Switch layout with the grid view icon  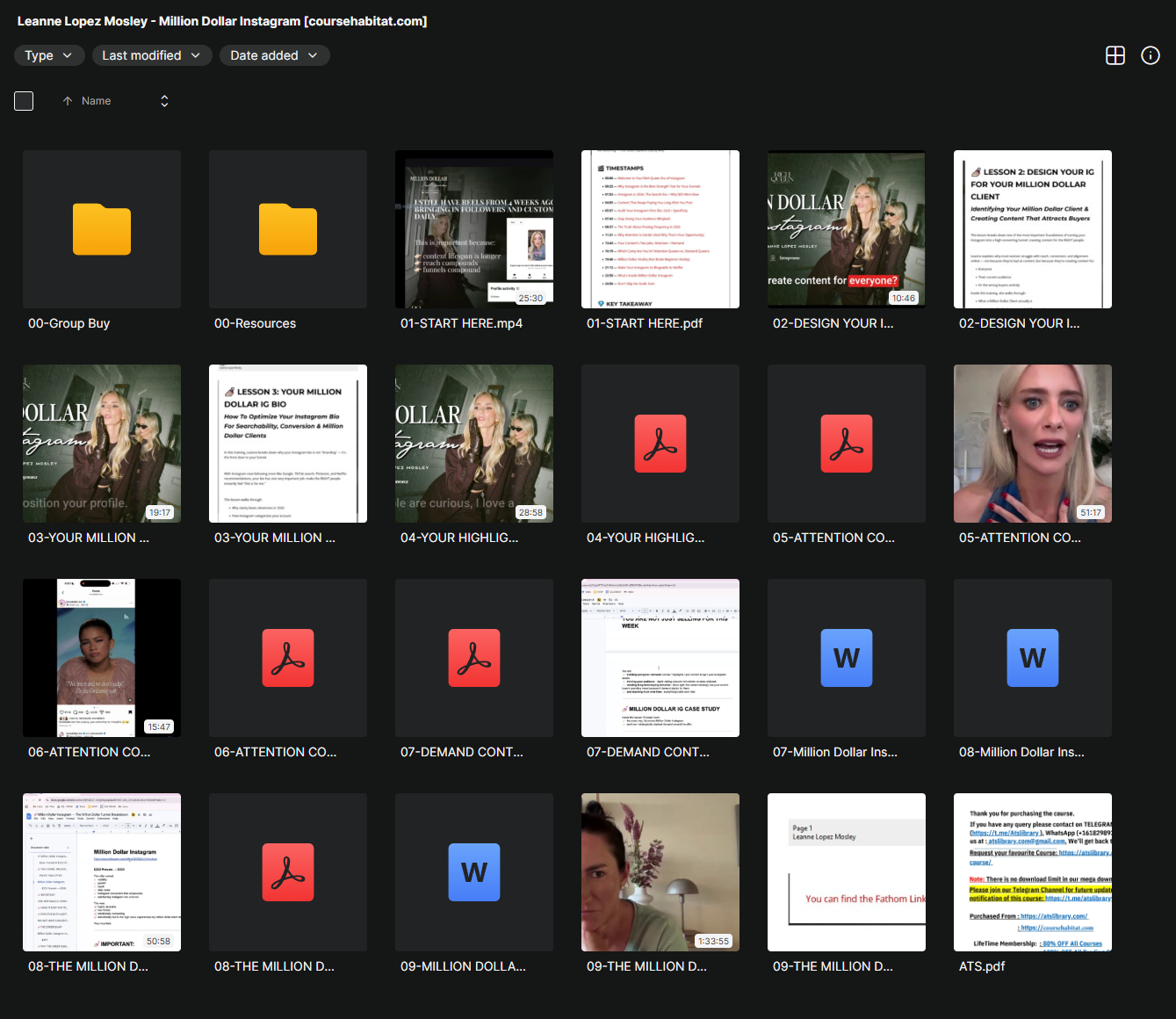1115,55
